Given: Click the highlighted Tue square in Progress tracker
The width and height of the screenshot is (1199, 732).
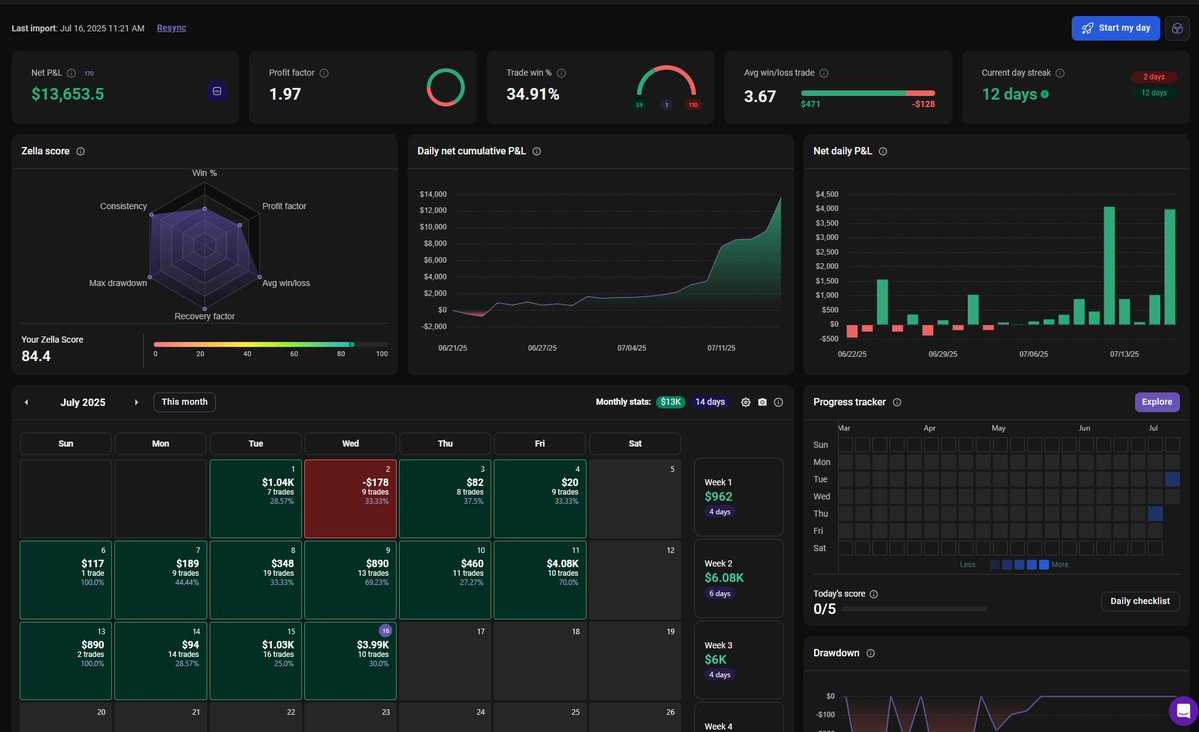Looking at the screenshot, I should pyautogui.click(x=1172, y=479).
